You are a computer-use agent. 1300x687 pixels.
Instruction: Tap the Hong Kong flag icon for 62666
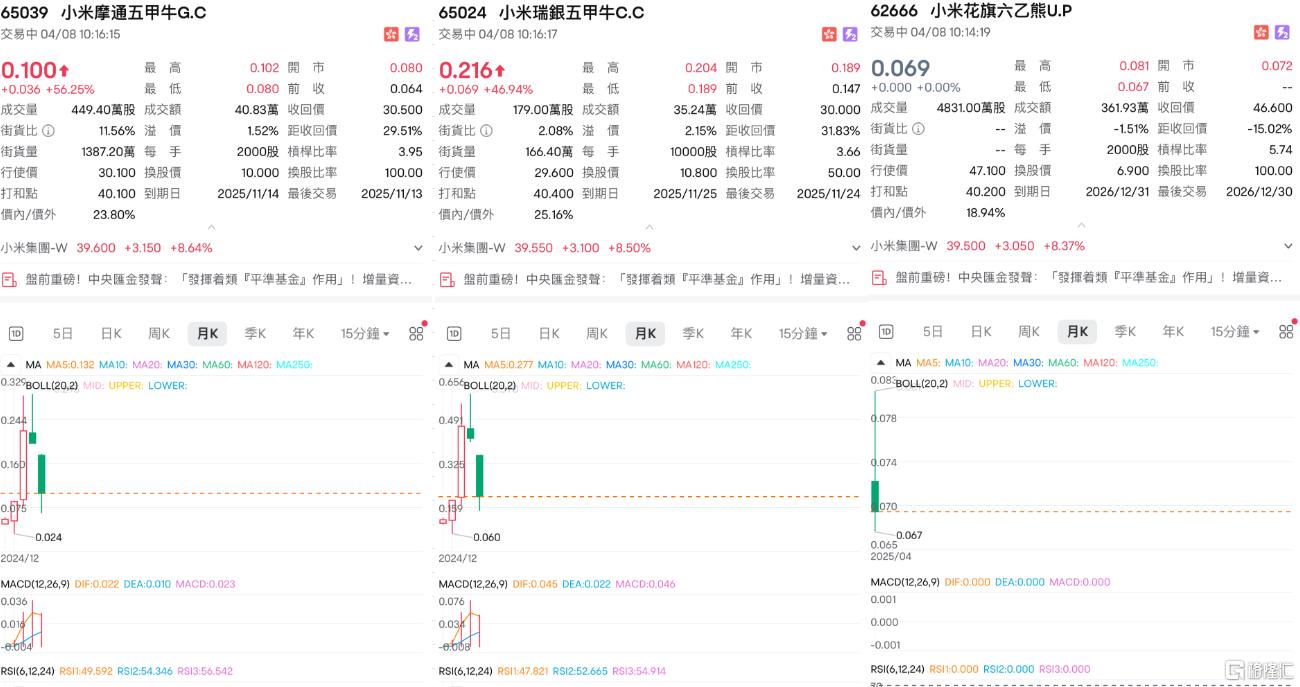coord(1261,33)
